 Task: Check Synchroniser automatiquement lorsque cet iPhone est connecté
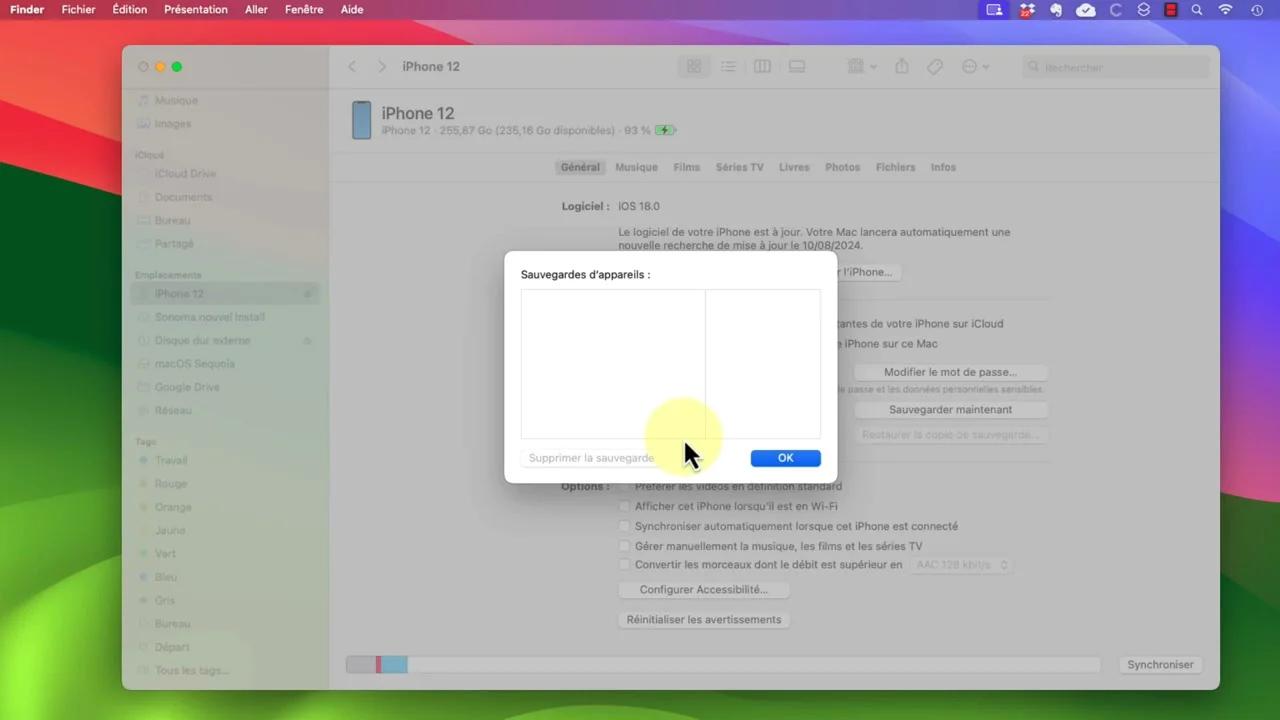624,526
